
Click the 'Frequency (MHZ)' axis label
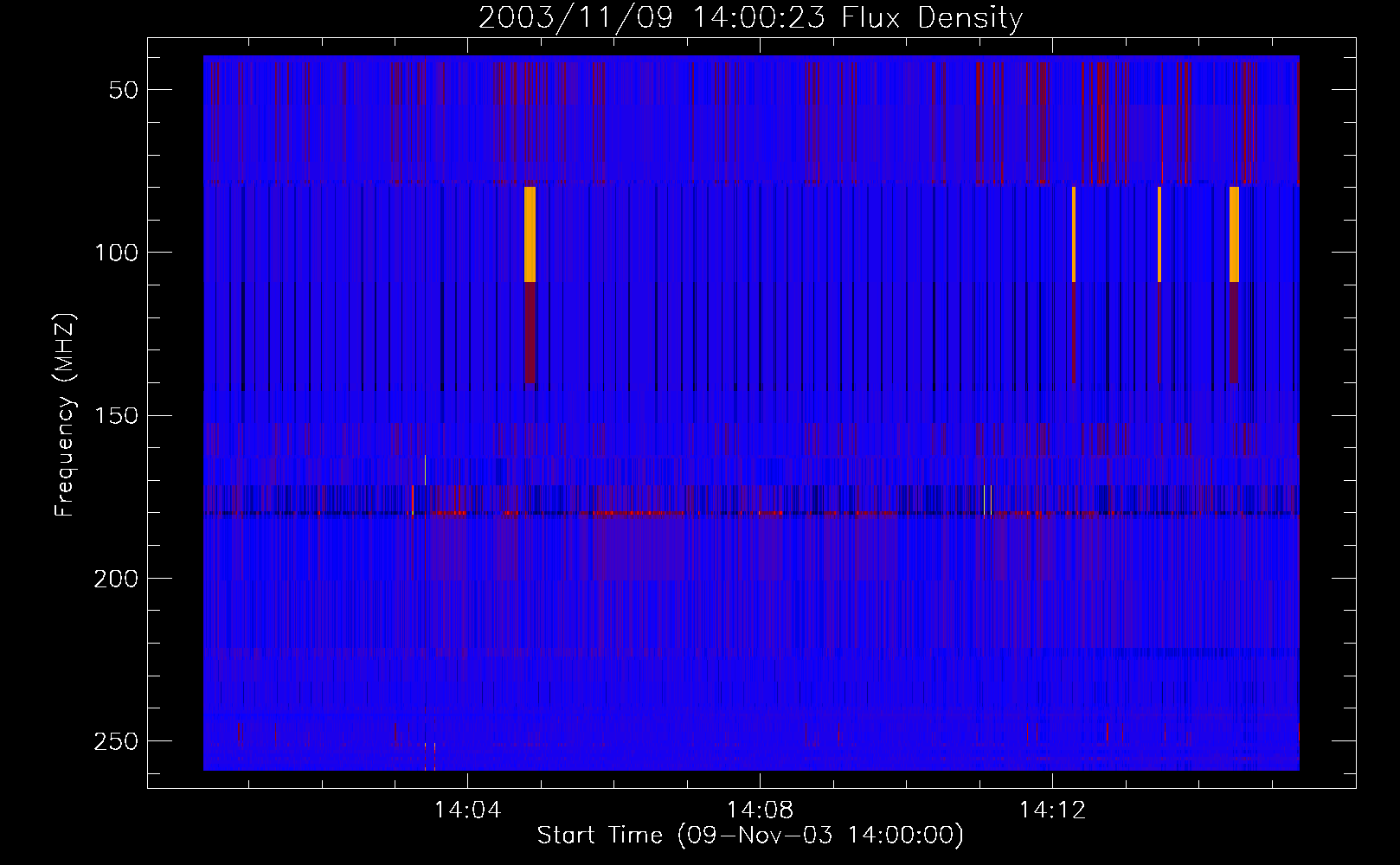[x=65, y=415]
